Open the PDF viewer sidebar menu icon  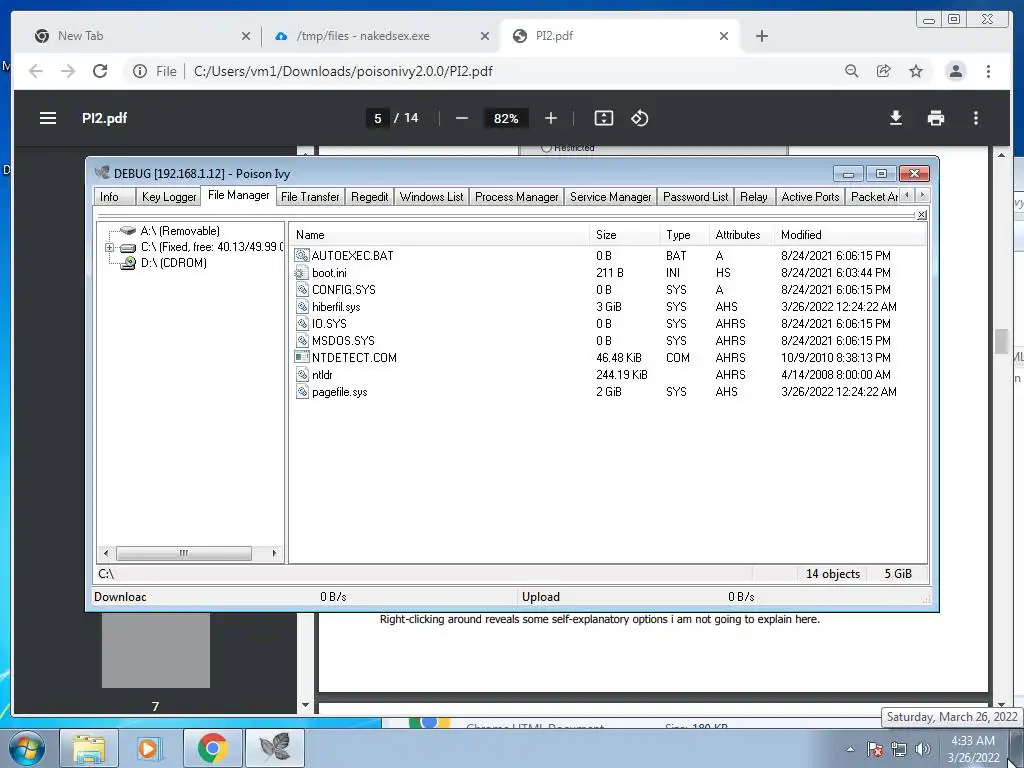point(48,118)
